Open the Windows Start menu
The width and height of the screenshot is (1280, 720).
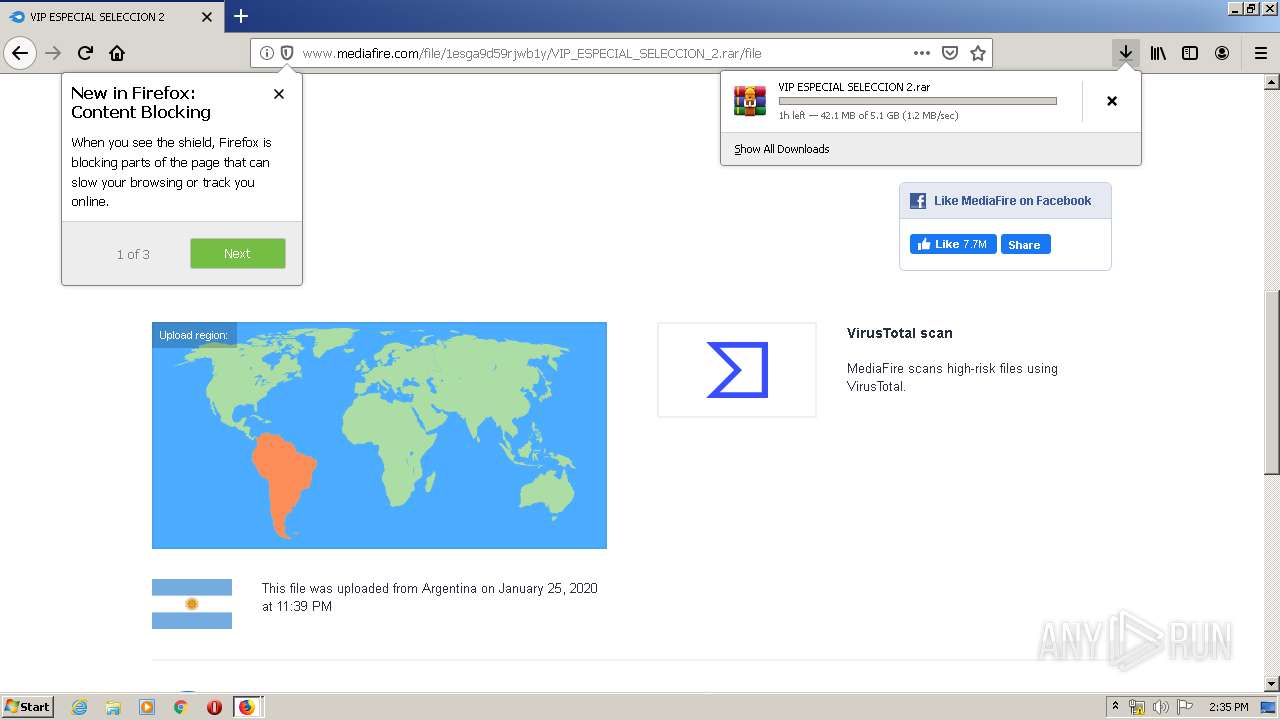(x=27, y=706)
